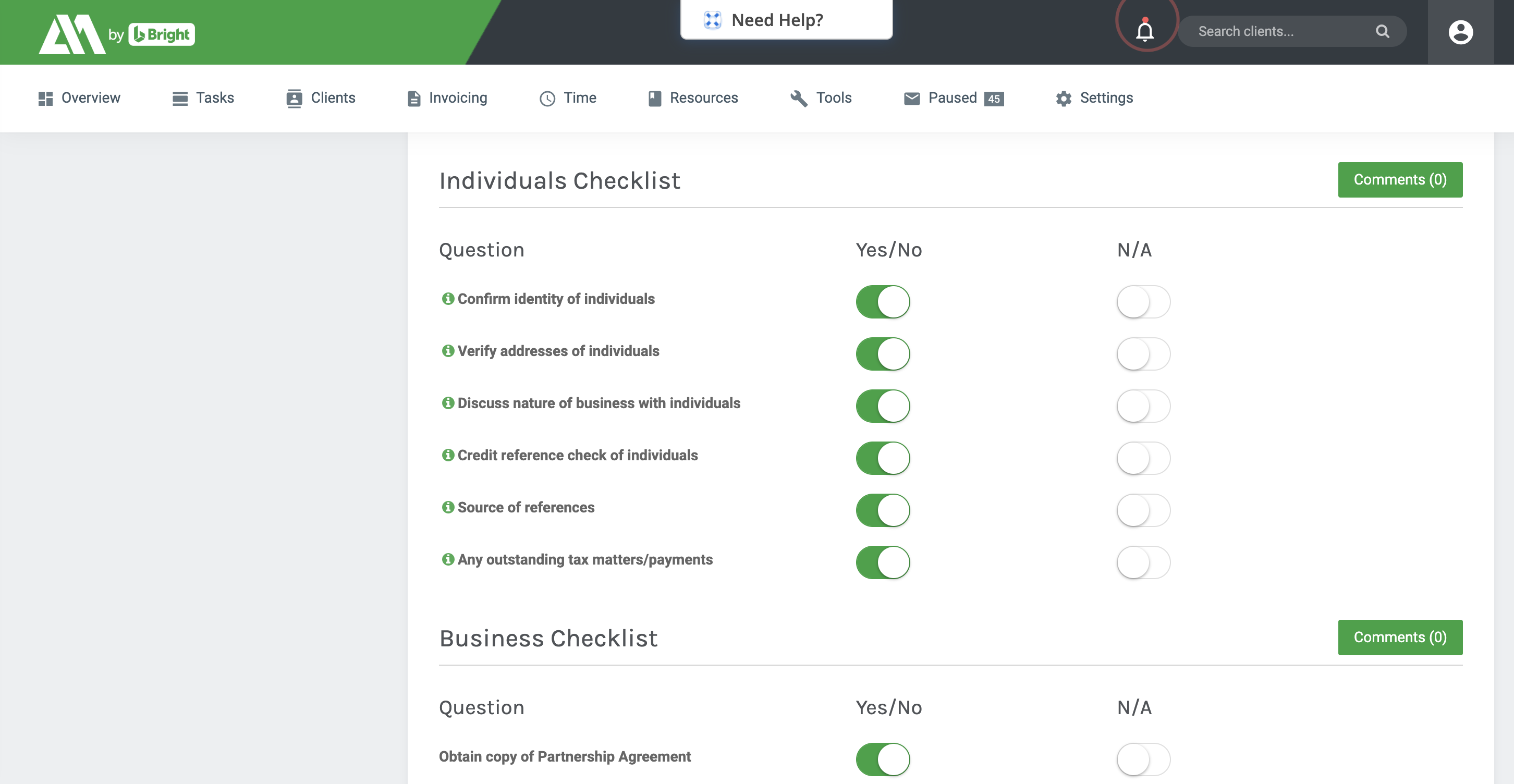Viewport: 1514px width, 784px height.
Task: Toggle N/A for Any outstanding tax matters/payments
Action: (x=1143, y=562)
